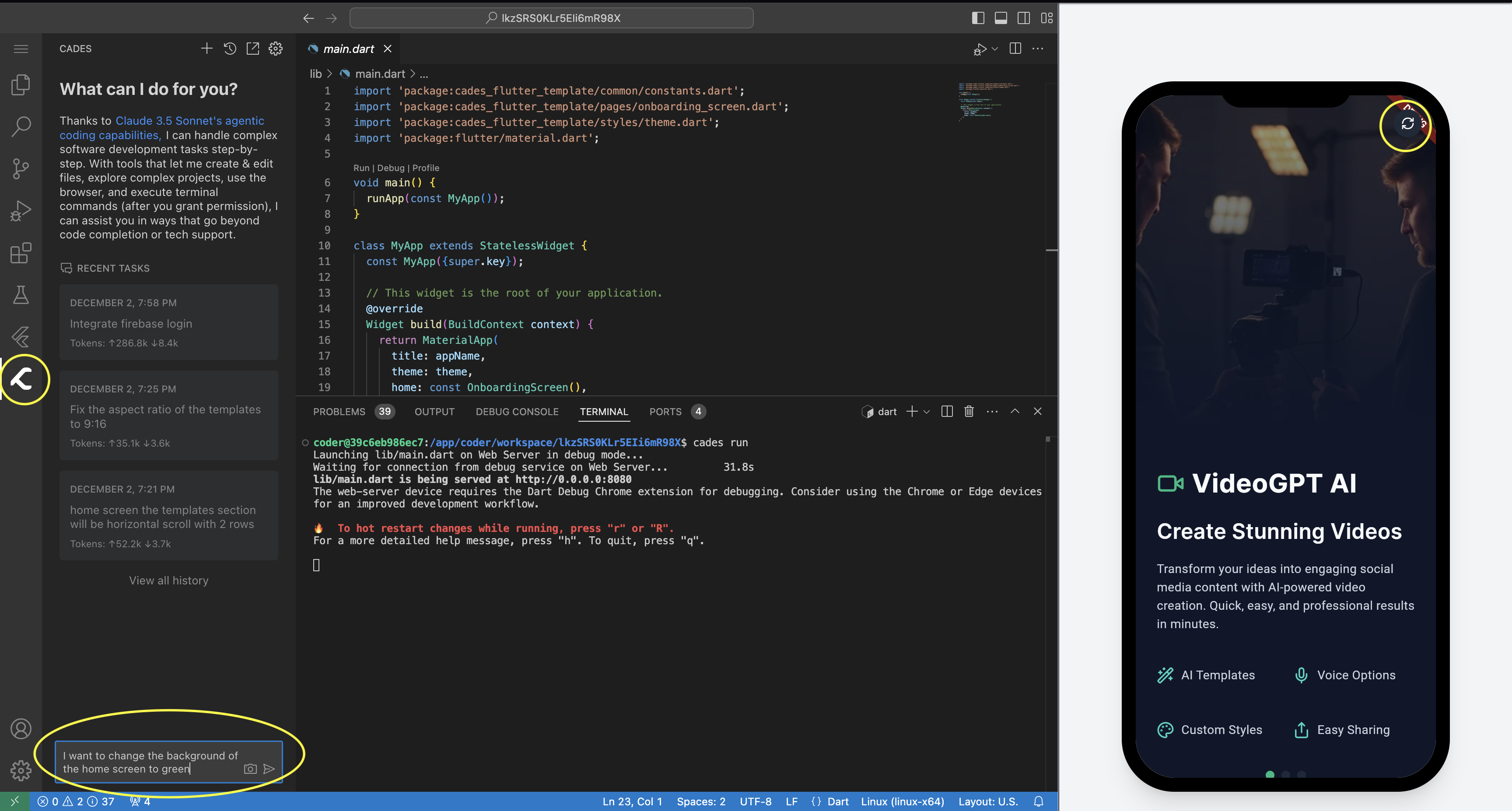This screenshot has height=811, width=1512.
Task: Click the remote window status bar indicator
Action: [15, 801]
